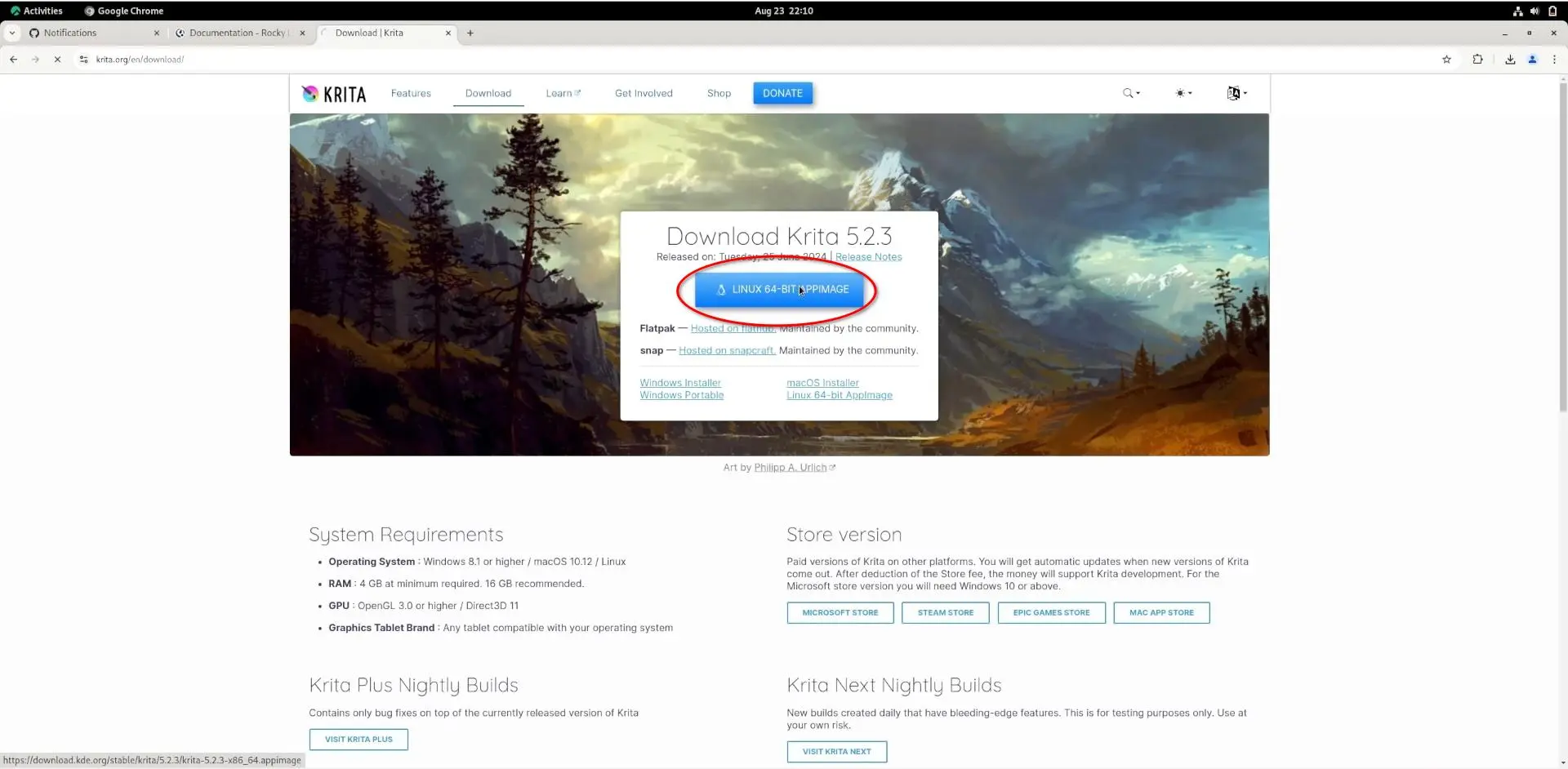
Task: Open the language selector icon
Action: [1233, 93]
